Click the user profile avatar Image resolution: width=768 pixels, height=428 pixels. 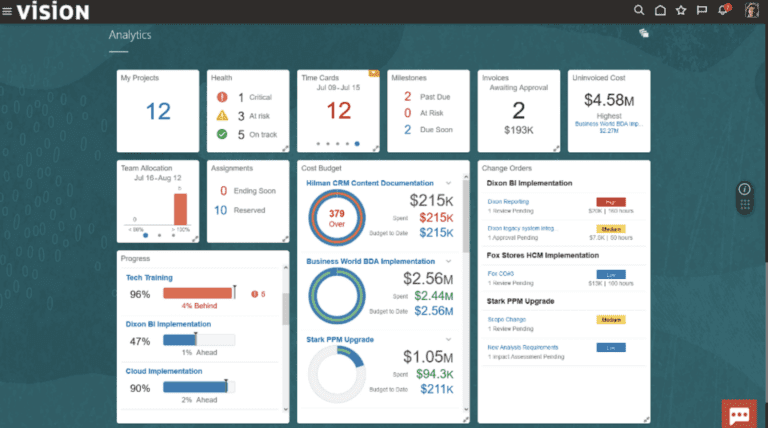tap(751, 10)
